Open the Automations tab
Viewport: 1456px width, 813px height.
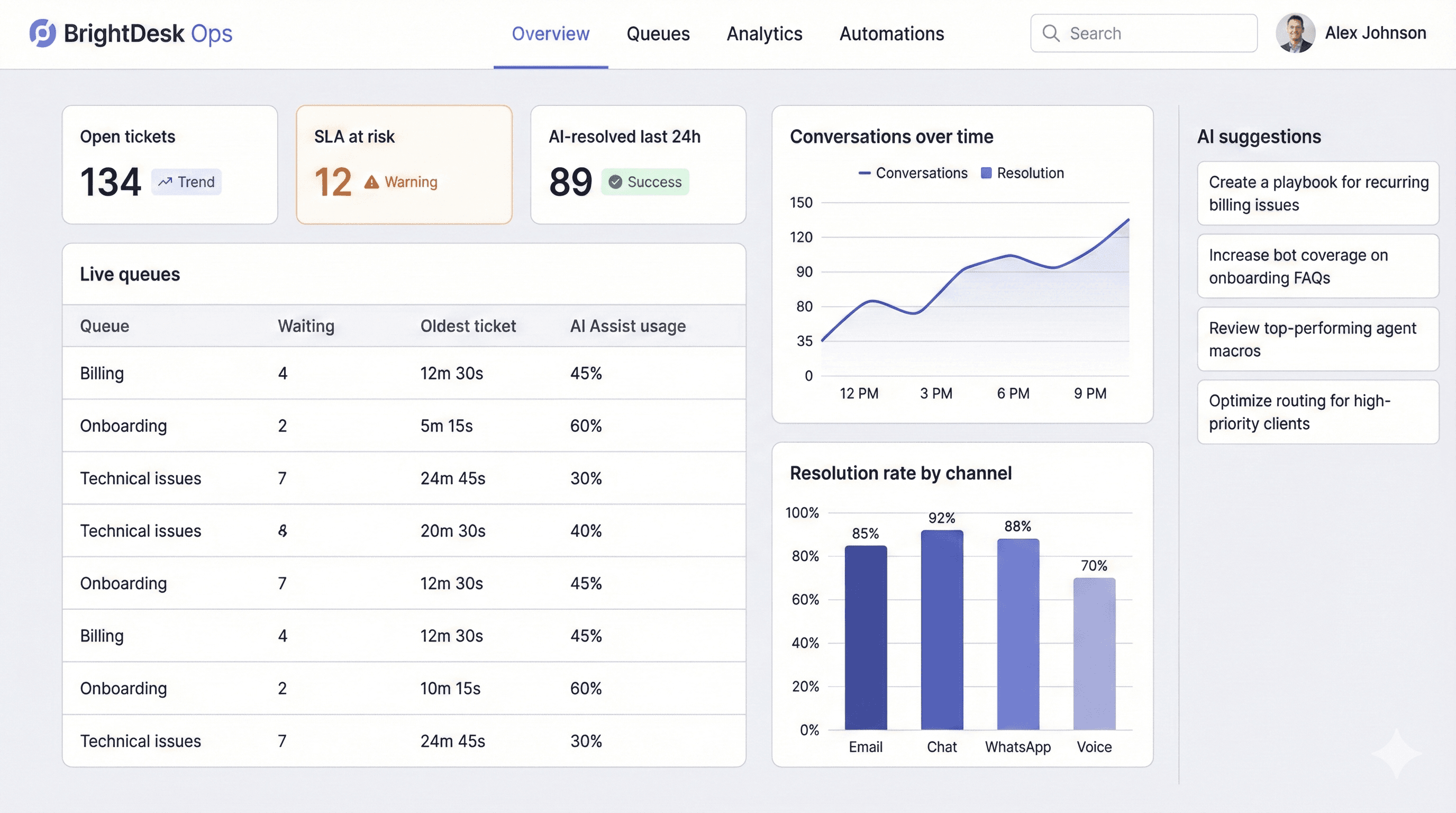[891, 34]
